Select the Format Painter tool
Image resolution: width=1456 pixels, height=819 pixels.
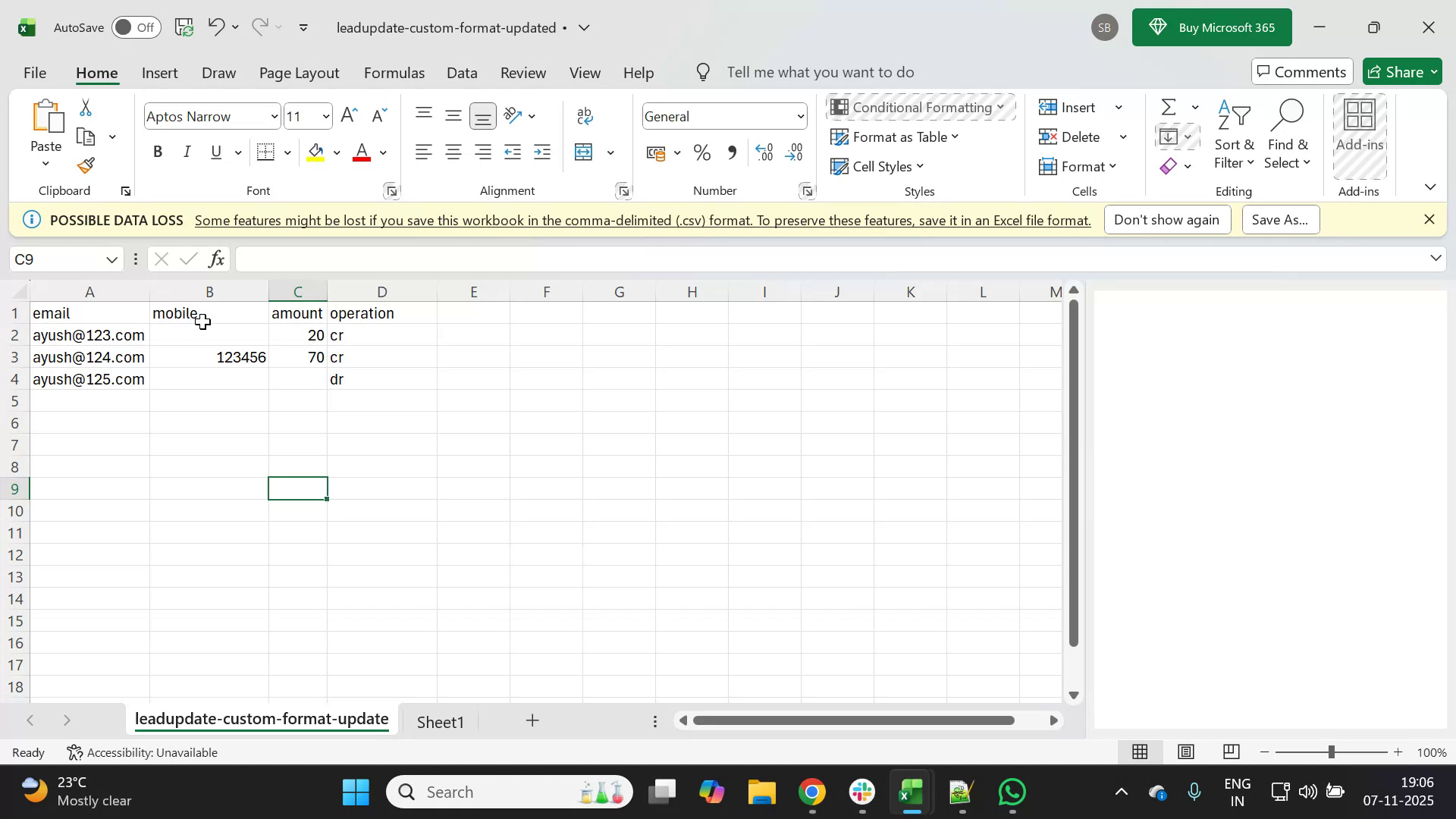pyautogui.click(x=85, y=165)
